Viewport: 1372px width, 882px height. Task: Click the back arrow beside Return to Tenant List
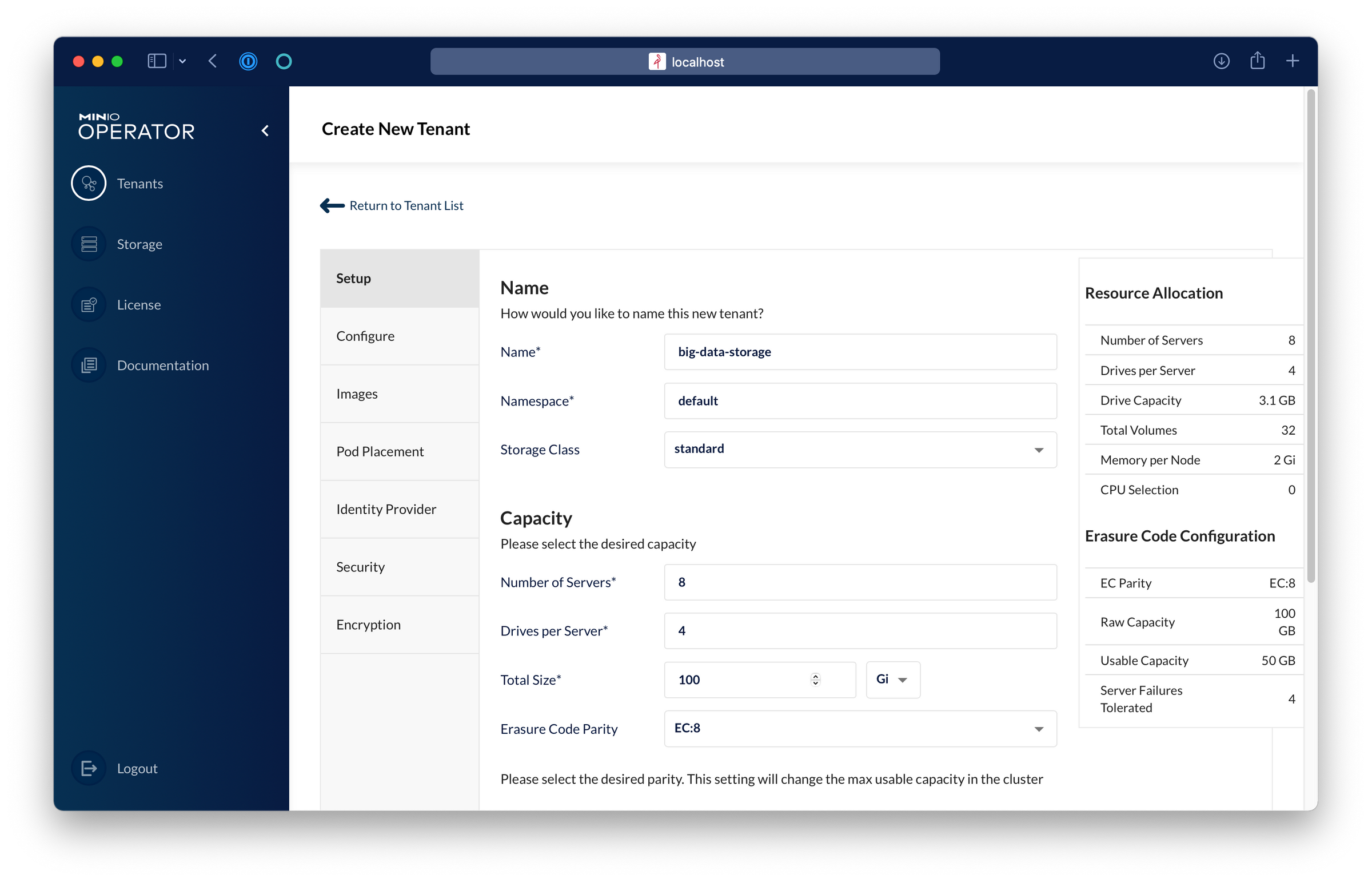point(332,205)
